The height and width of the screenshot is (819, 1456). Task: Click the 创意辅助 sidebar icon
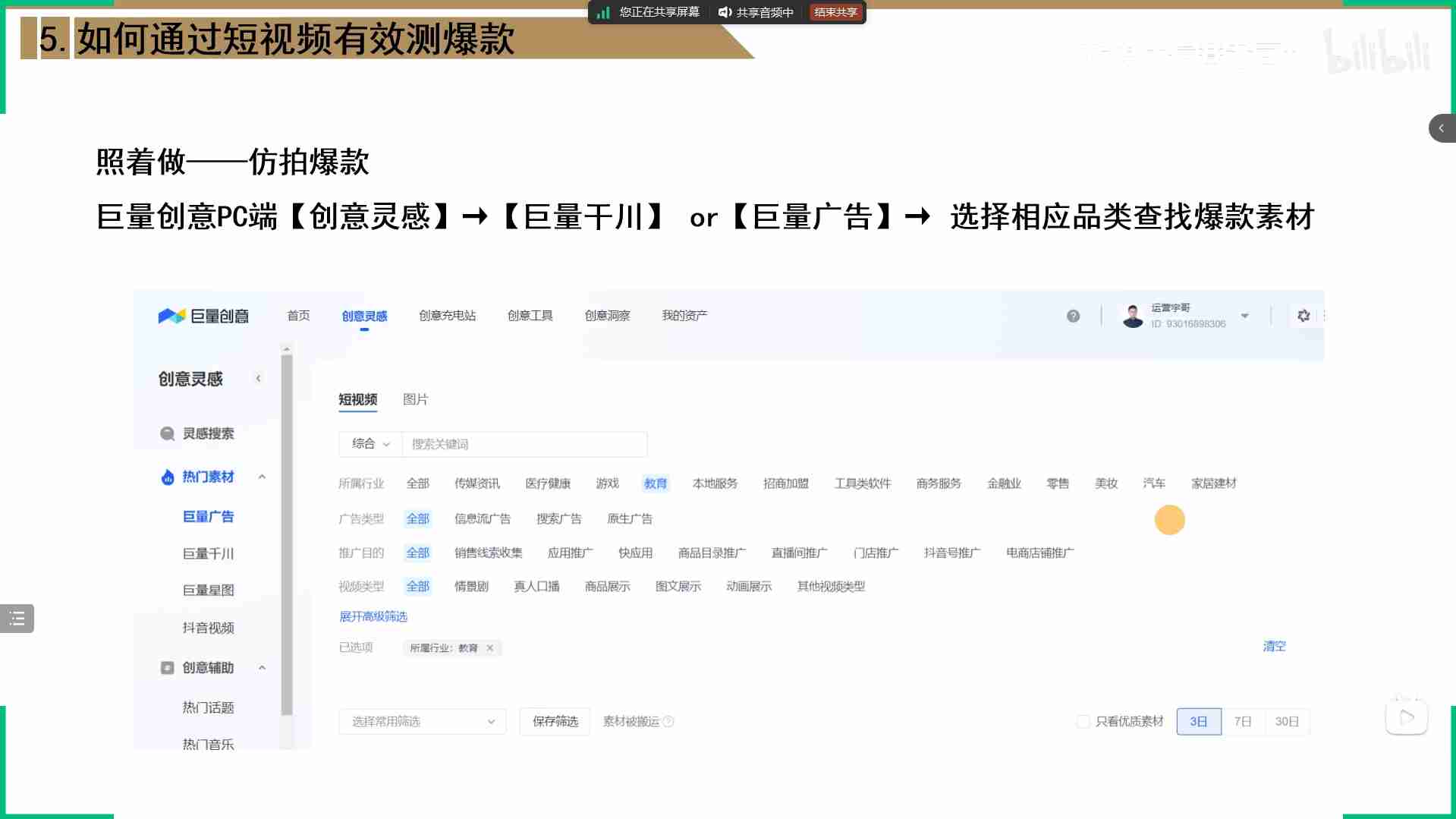click(x=167, y=668)
